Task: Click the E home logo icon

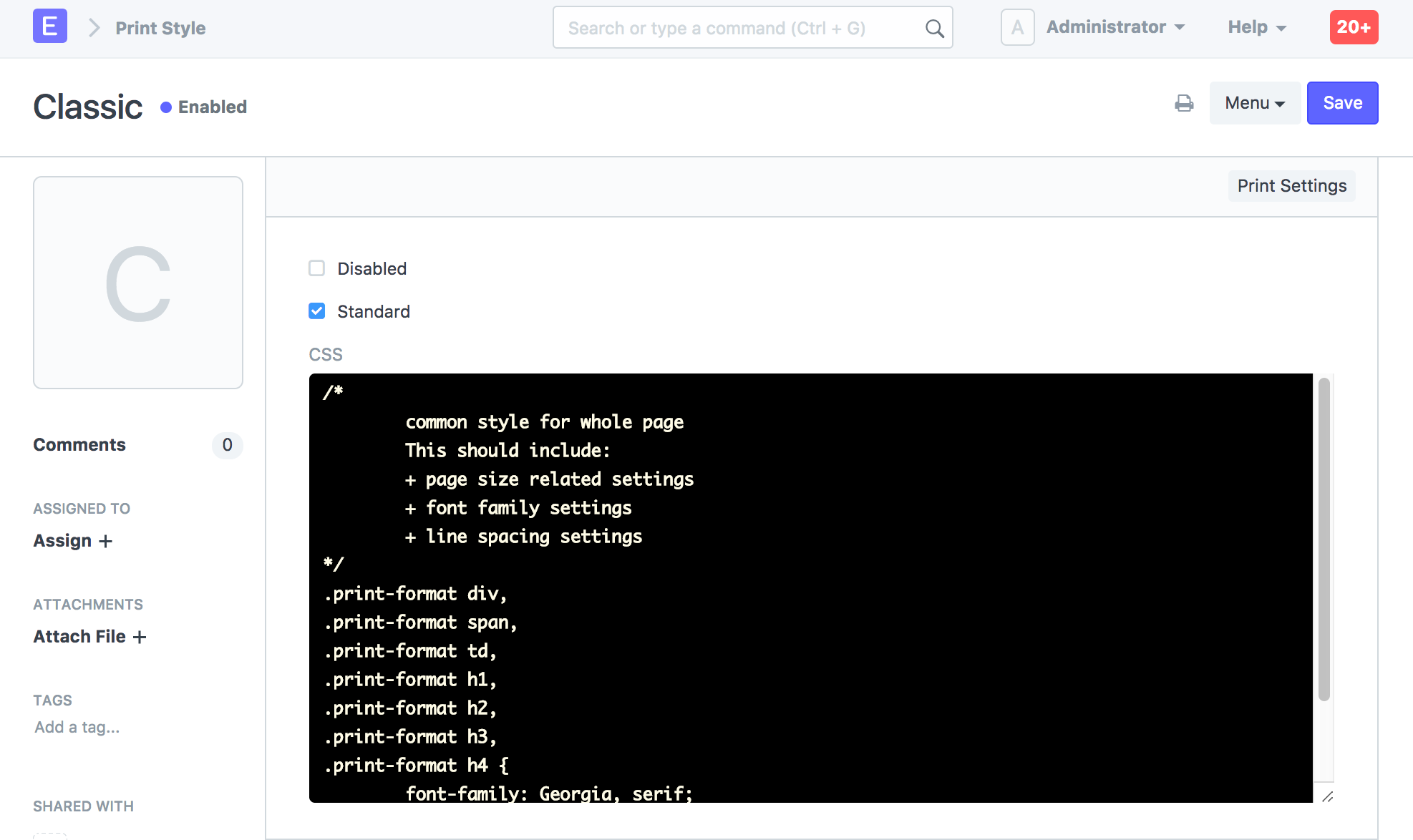Action: click(50, 26)
